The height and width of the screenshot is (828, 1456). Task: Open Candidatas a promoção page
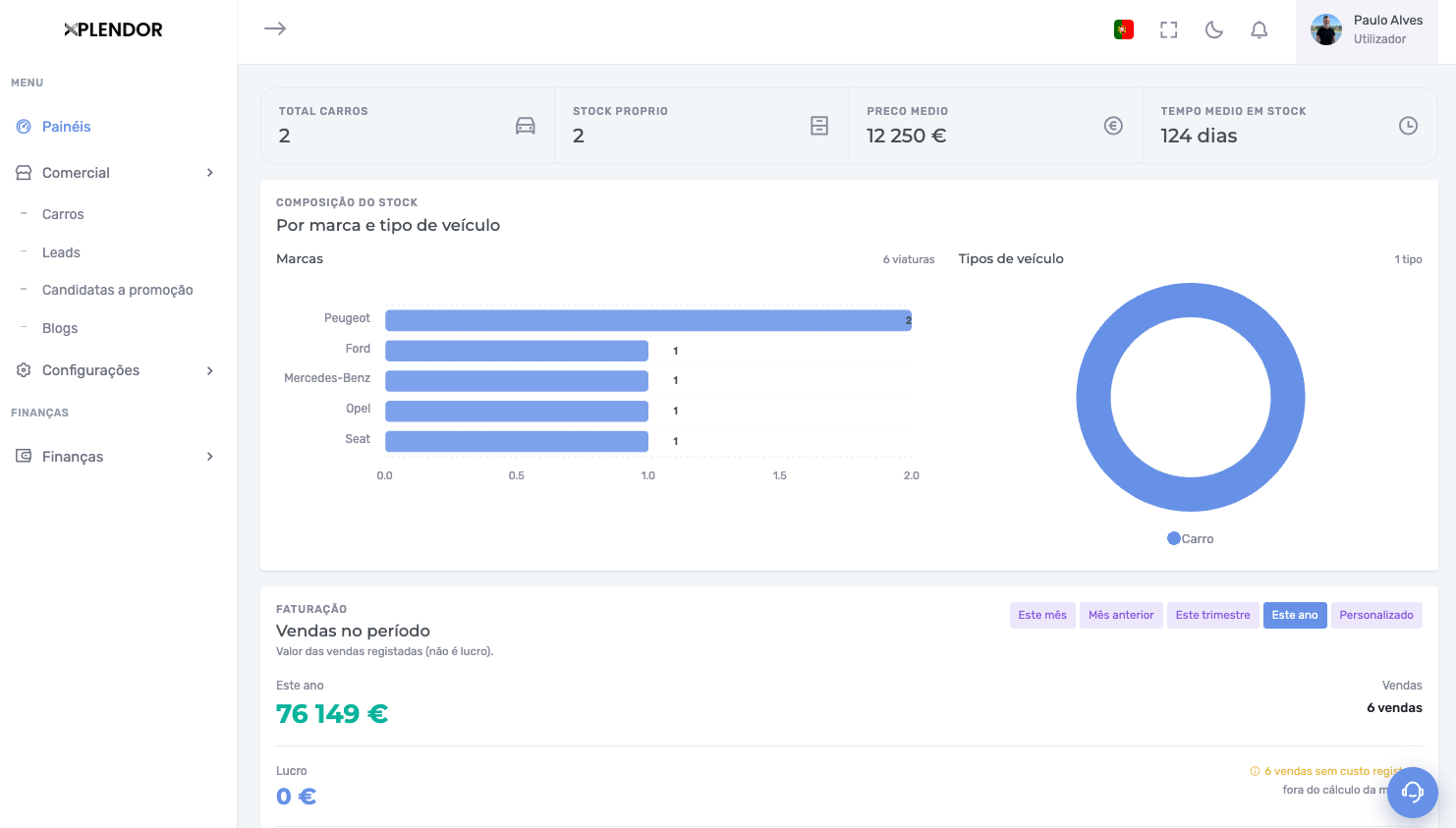[118, 290]
